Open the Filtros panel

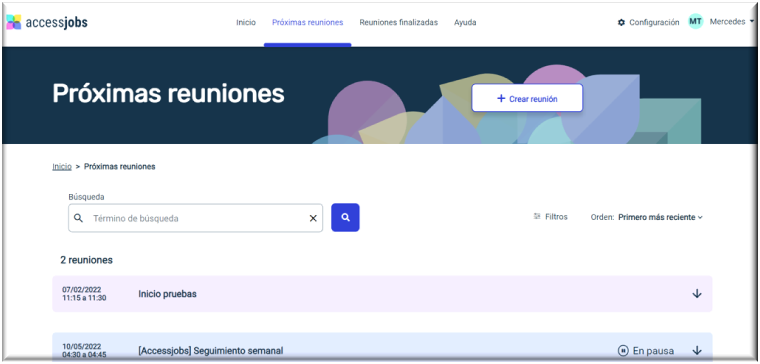coord(550,217)
